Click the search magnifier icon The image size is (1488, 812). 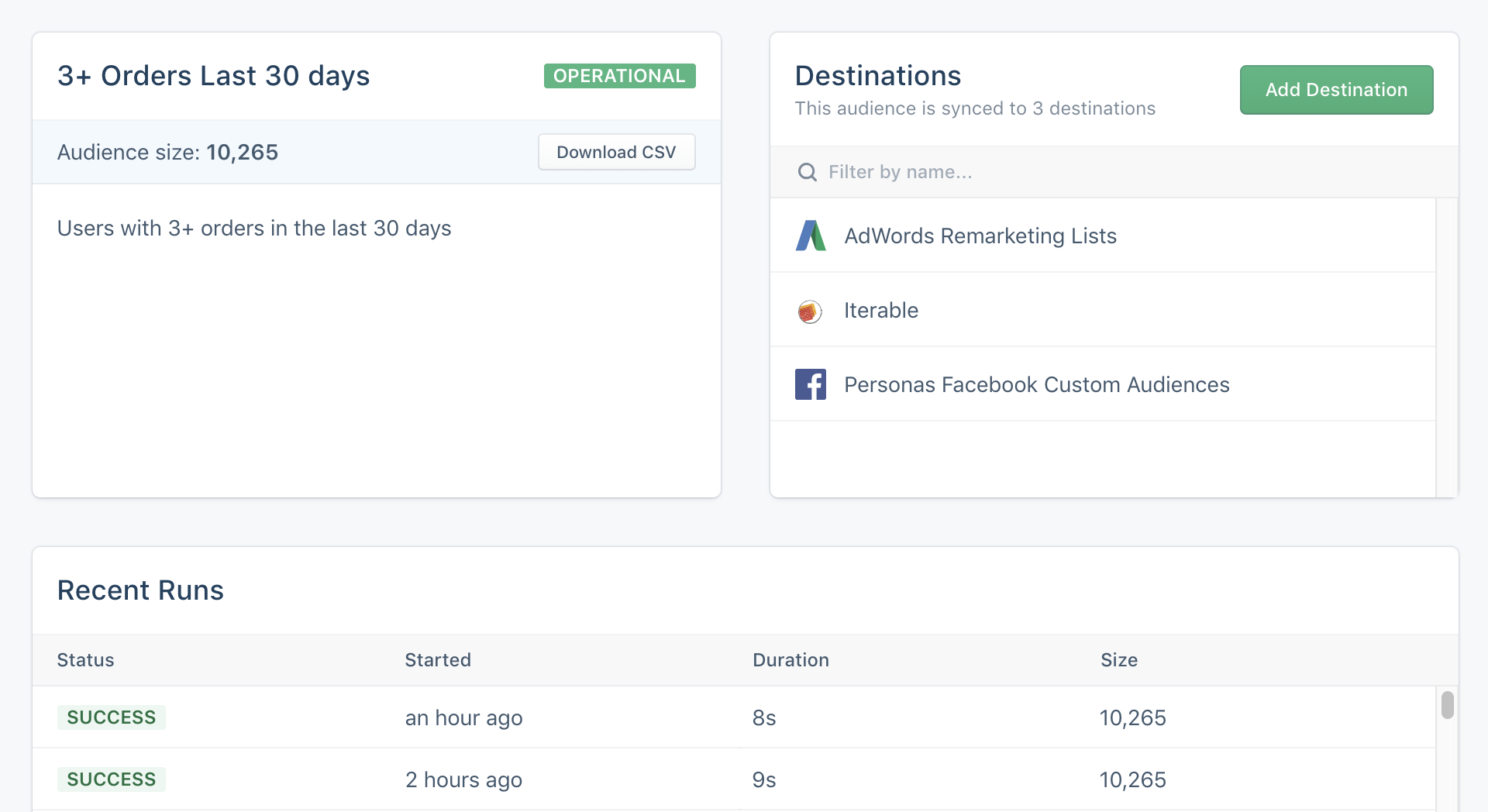(x=808, y=172)
